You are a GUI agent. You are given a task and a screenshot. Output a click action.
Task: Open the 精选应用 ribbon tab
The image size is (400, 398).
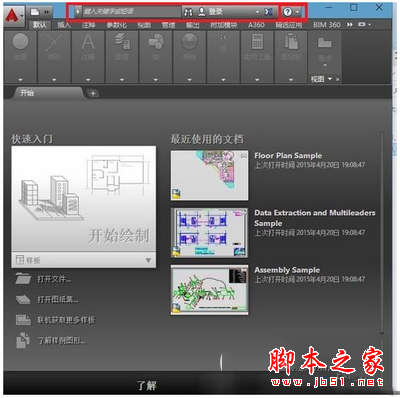[289, 25]
